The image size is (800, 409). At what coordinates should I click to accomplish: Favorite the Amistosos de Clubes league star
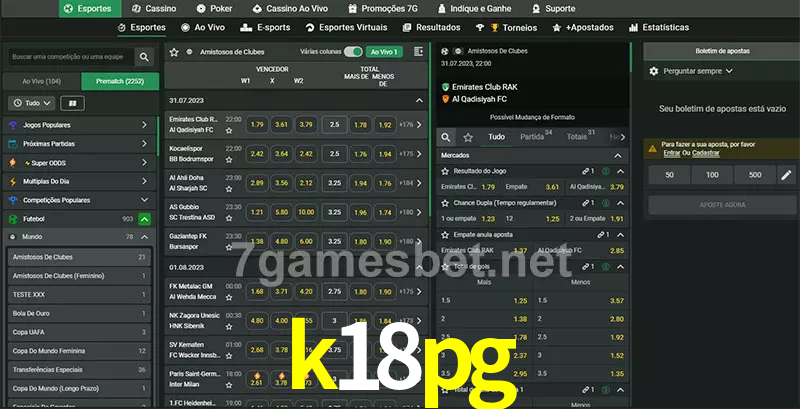click(174, 51)
